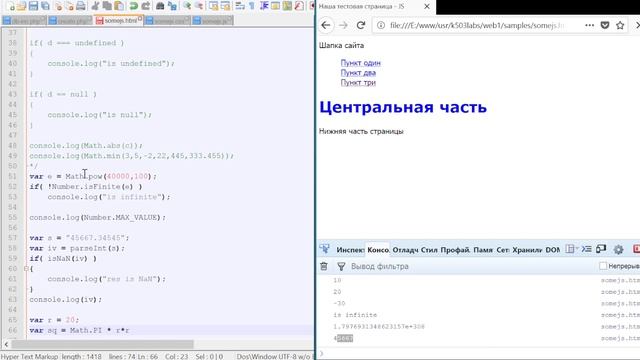This screenshot has height=360, width=640.
Task: Toggle synchronized vertical scrolling
Action: 213,6
